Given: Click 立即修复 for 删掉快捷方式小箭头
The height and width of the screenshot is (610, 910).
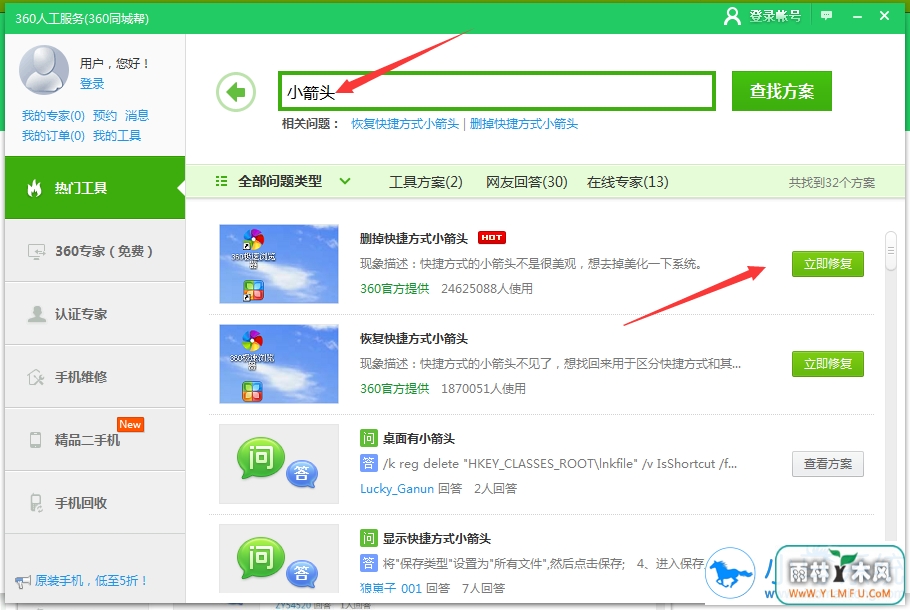Looking at the screenshot, I should (x=828, y=264).
